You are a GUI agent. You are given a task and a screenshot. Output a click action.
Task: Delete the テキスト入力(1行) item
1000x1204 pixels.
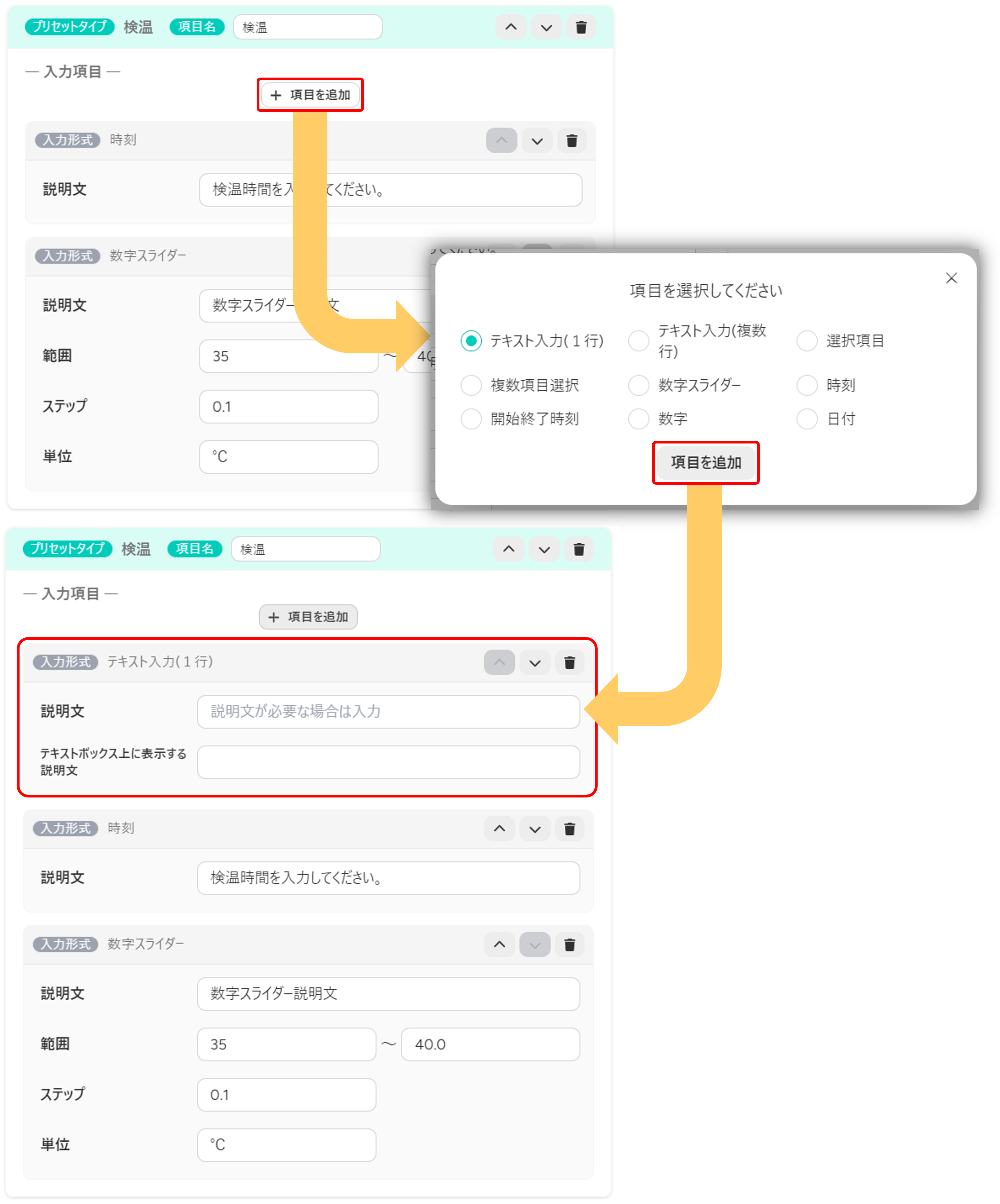[570, 663]
